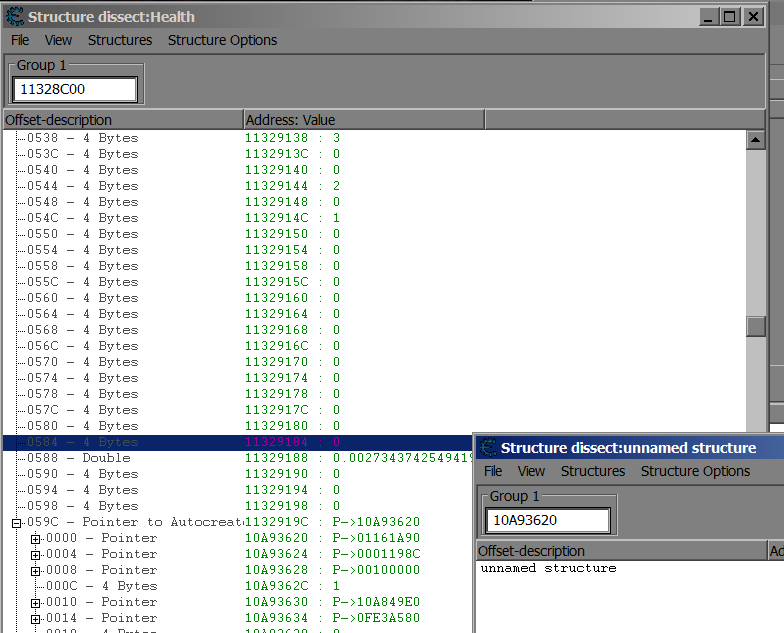Expand the 0004 Pointer child node

click(35, 554)
